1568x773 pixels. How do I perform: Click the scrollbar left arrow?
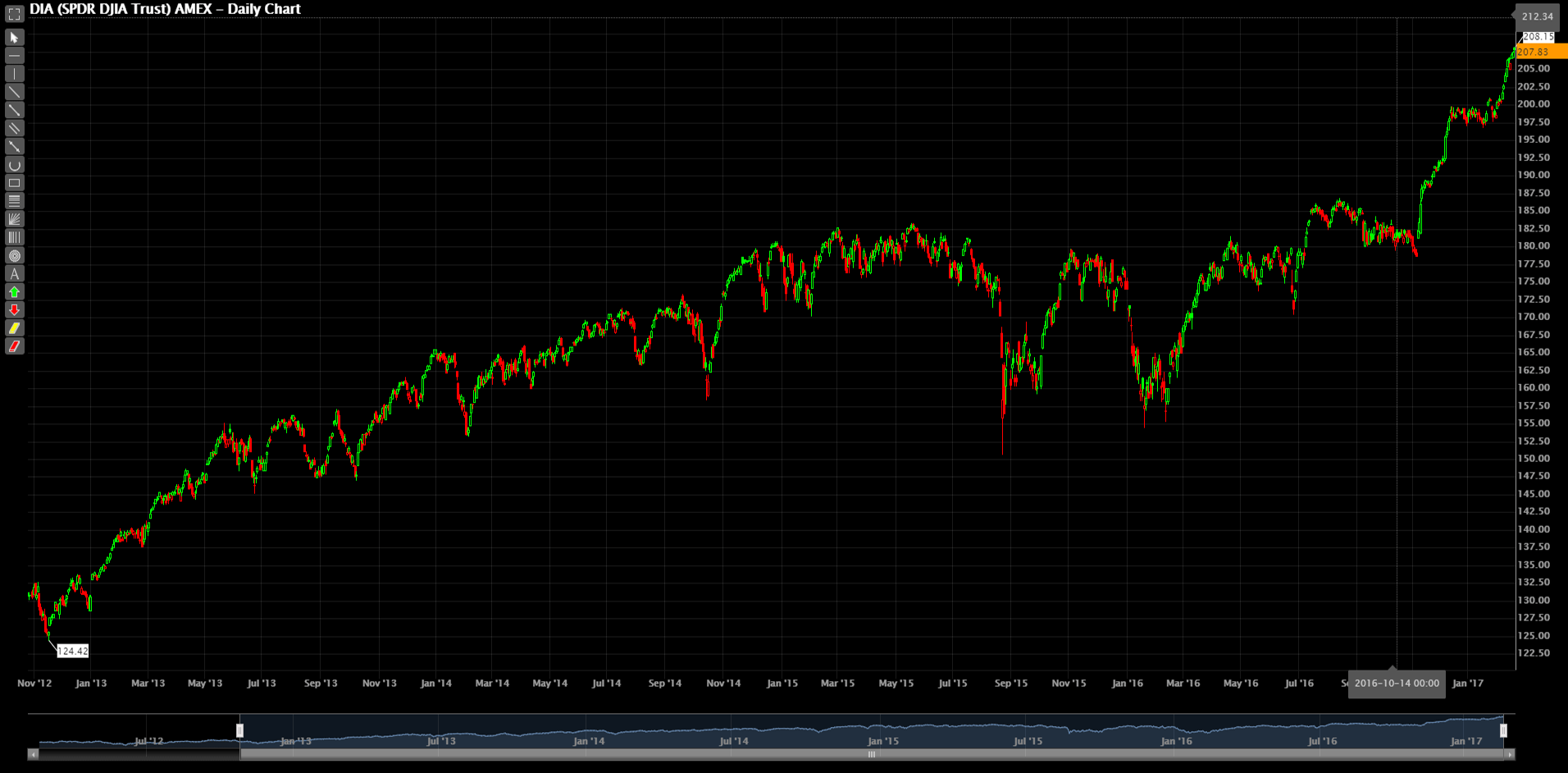[x=33, y=754]
